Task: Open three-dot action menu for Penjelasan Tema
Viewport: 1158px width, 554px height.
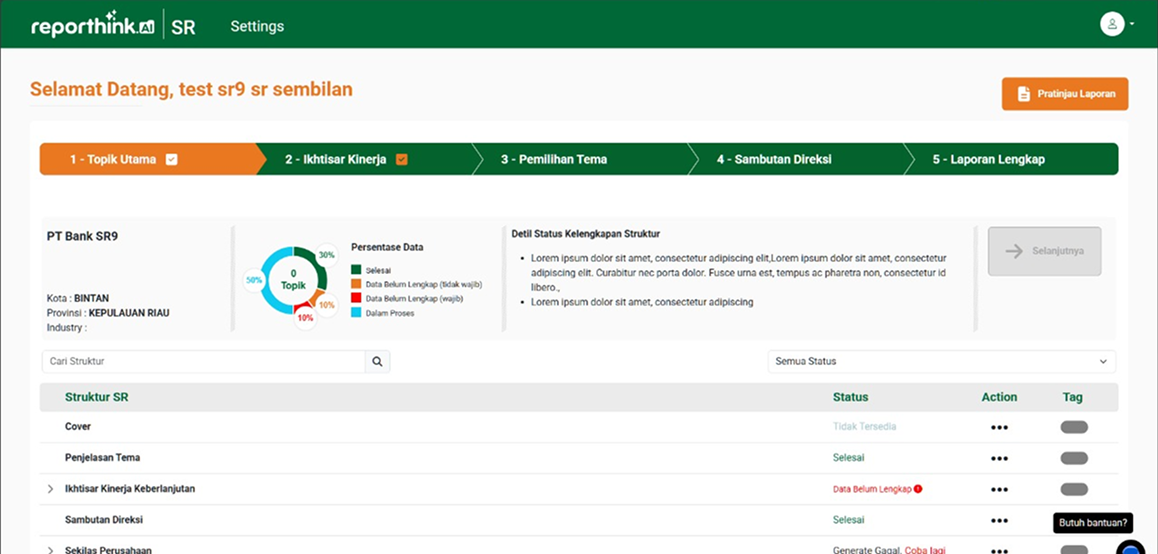Action: click(999, 459)
